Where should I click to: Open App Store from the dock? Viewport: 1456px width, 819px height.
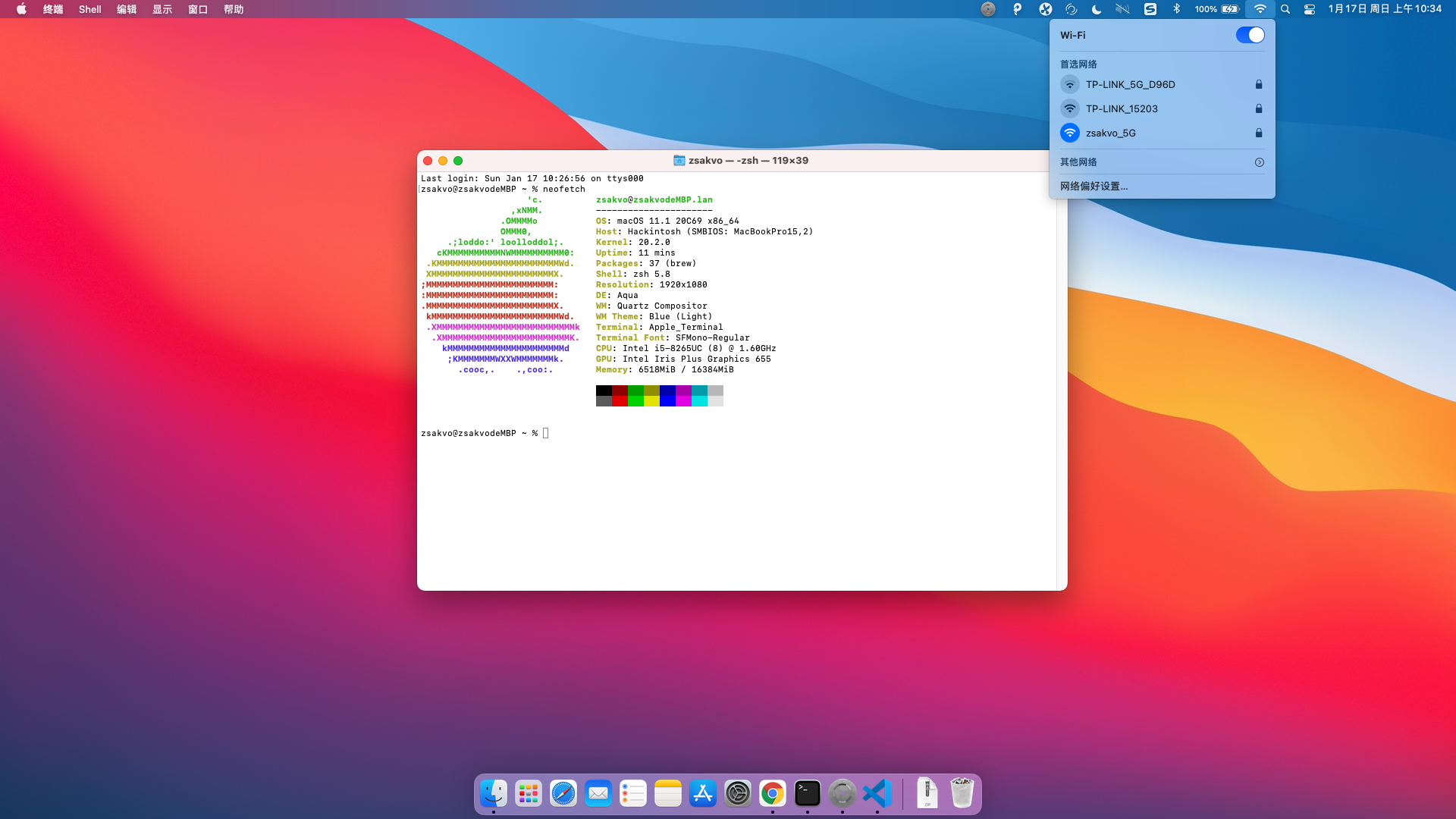coord(703,793)
